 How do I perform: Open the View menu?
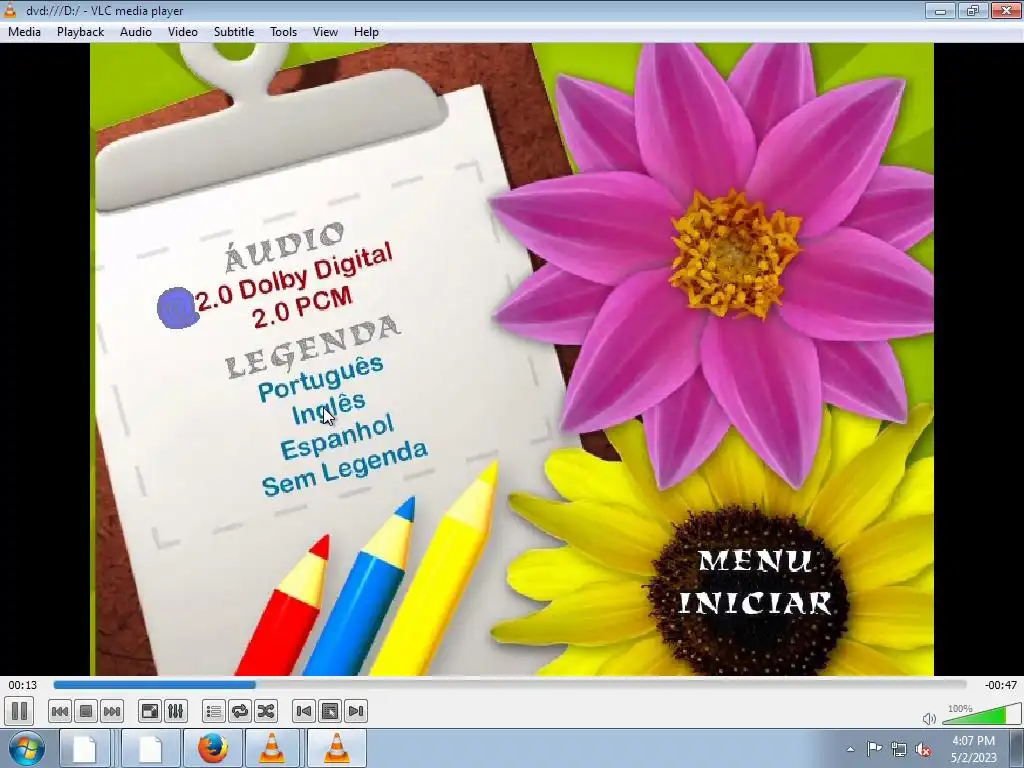click(x=325, y=32)
